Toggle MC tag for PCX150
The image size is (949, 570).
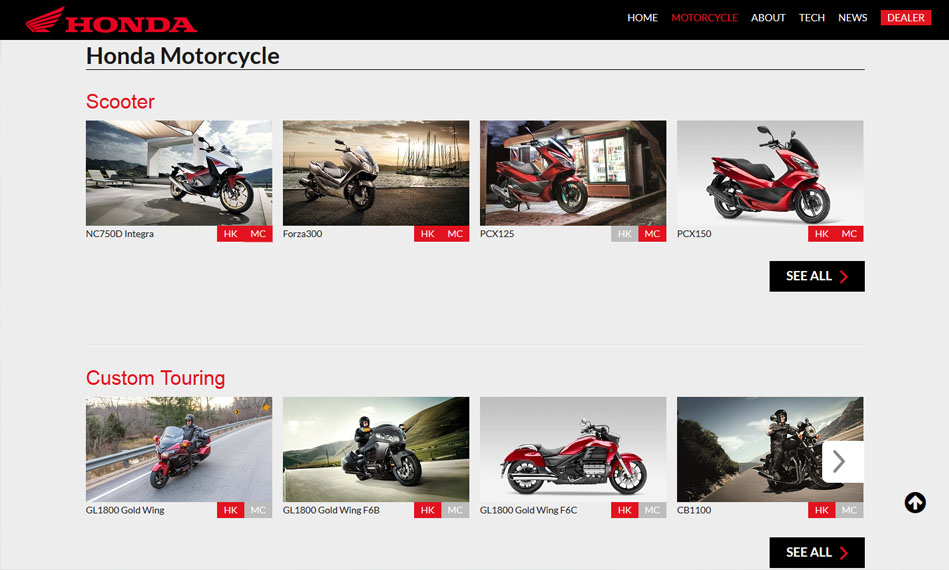coord(849,234)
